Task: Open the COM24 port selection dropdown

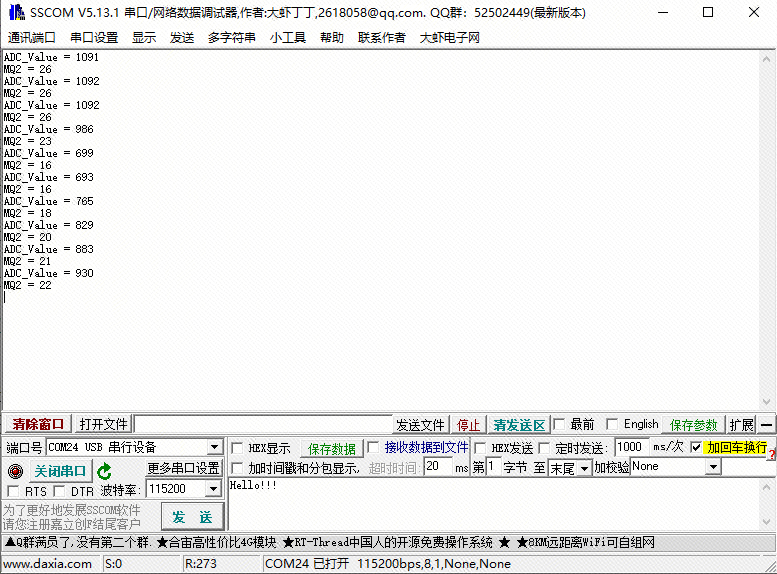Action: pyautogui.click(x=215, y=448)
